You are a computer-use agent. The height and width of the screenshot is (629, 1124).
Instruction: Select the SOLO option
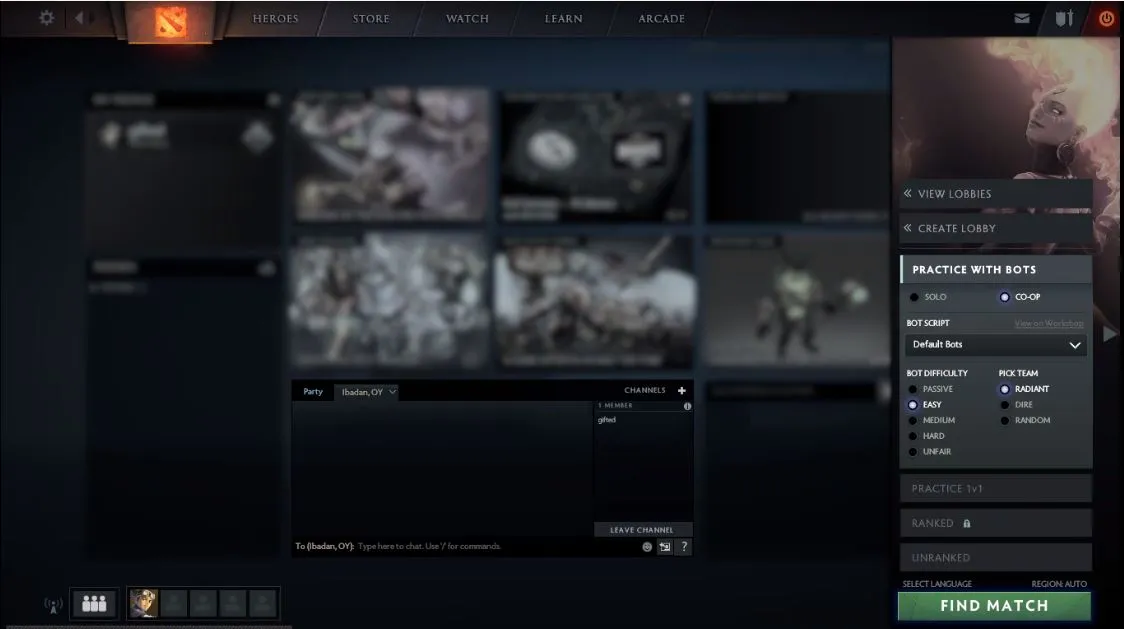click(x=928, y=297)
